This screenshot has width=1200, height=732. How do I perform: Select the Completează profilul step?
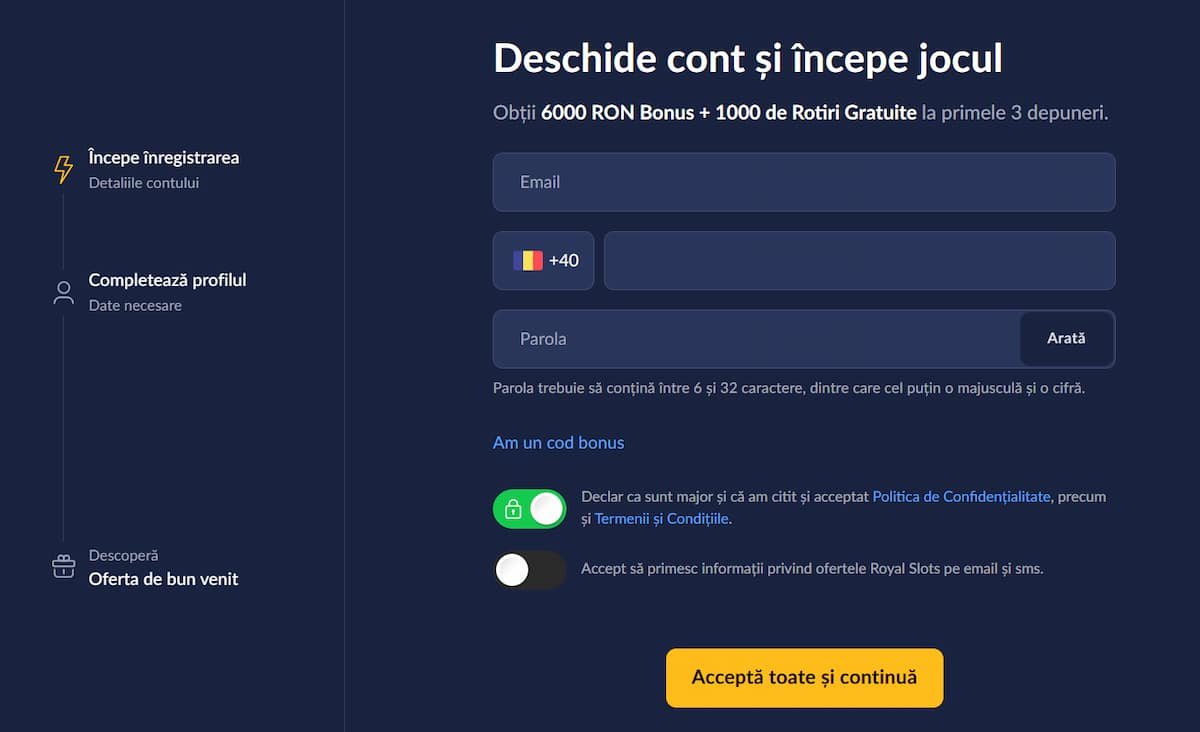tap(167, 280)
